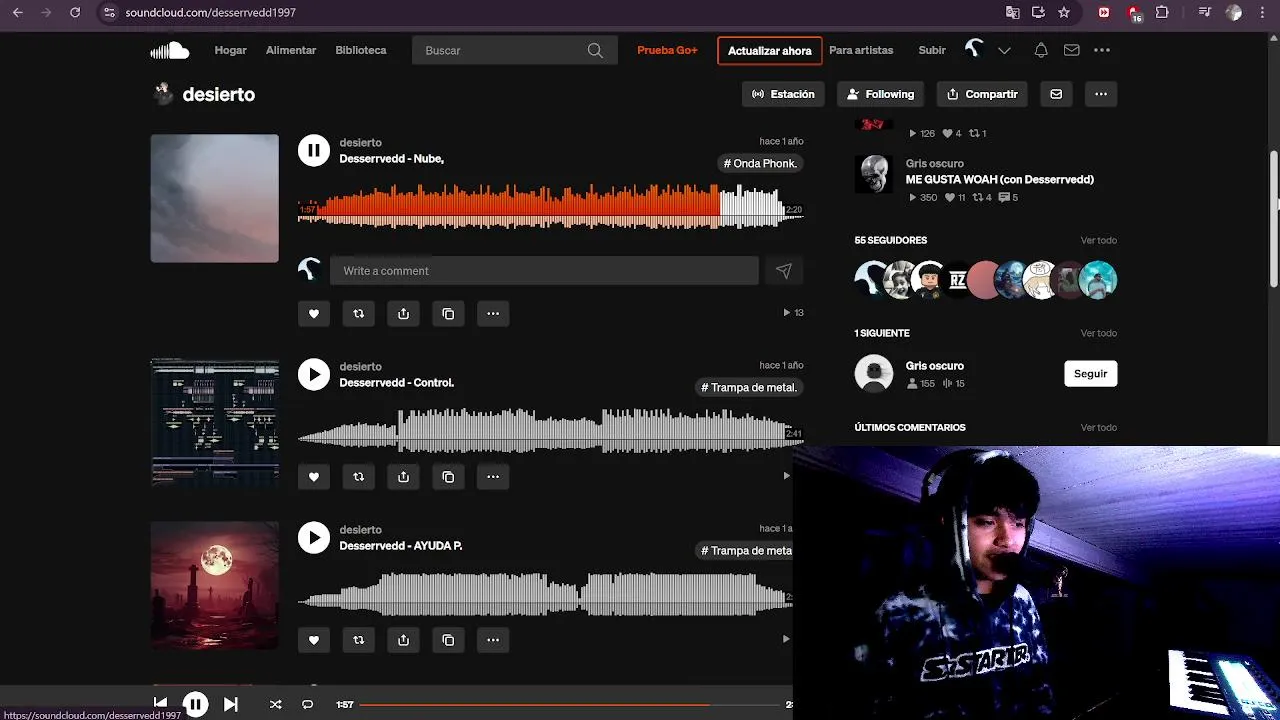This screenshot has height=720, width=1280.
Task: Open the red moon AYUDA P. artwork
Action: coord(215,586)
